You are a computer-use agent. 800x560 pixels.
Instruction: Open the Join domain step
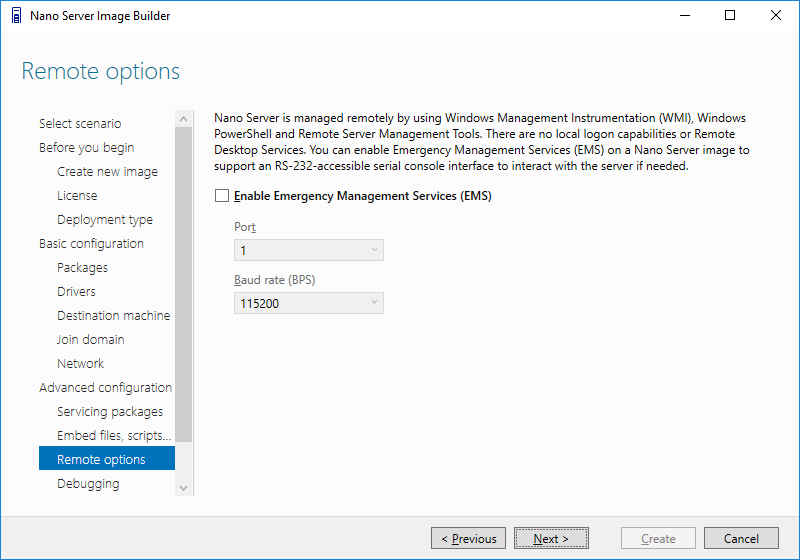coord(90,340)
